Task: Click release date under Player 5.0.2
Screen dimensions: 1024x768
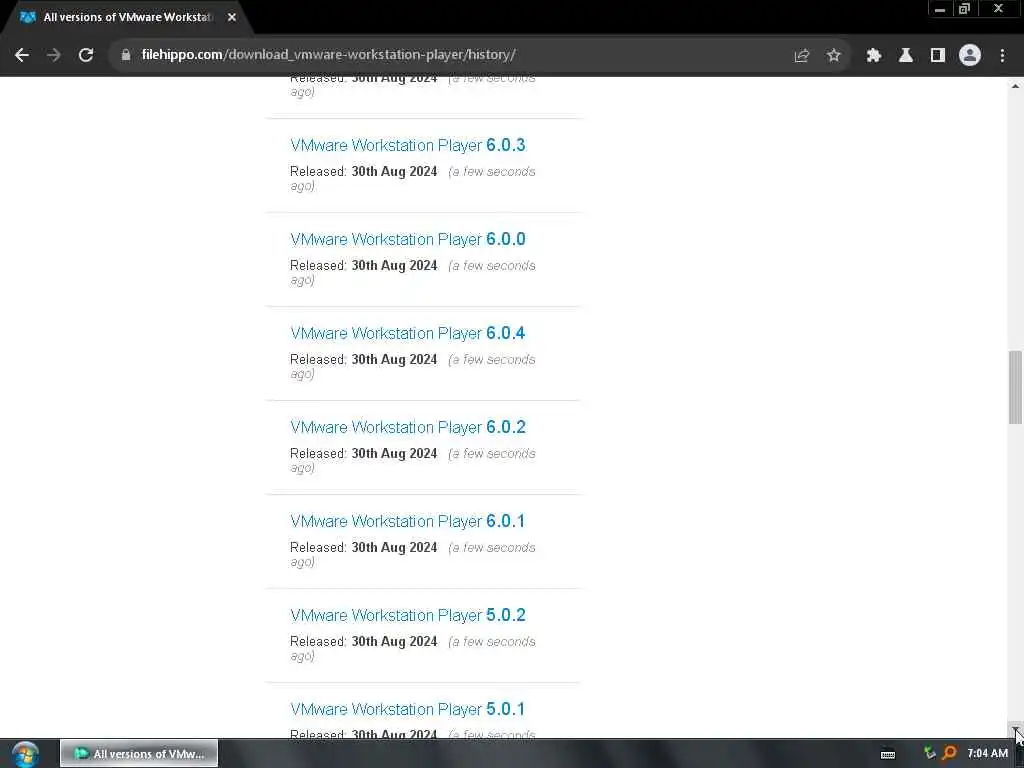Action: point(394,642)
